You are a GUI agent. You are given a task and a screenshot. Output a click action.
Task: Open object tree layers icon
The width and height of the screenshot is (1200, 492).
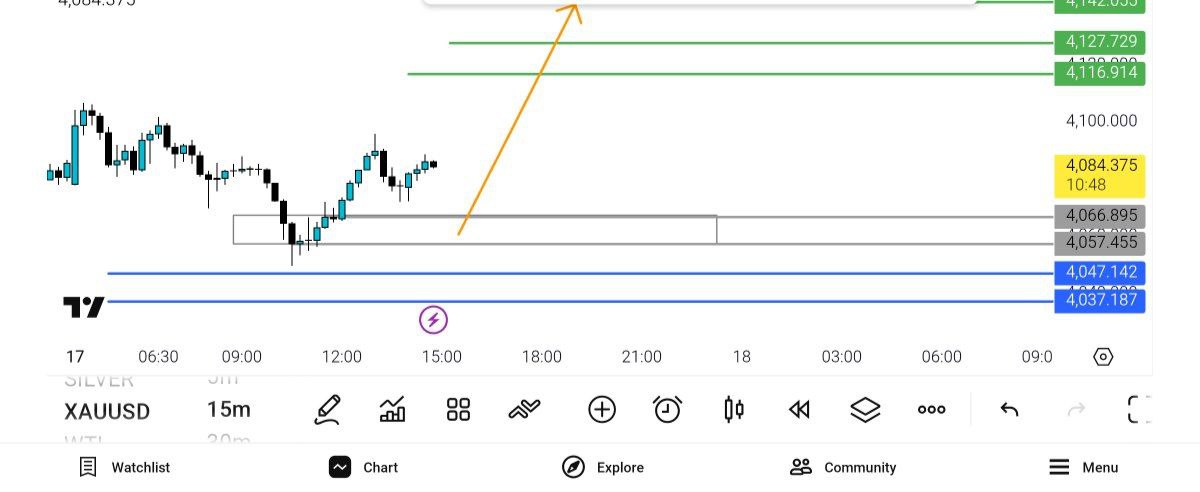(865, 409)
